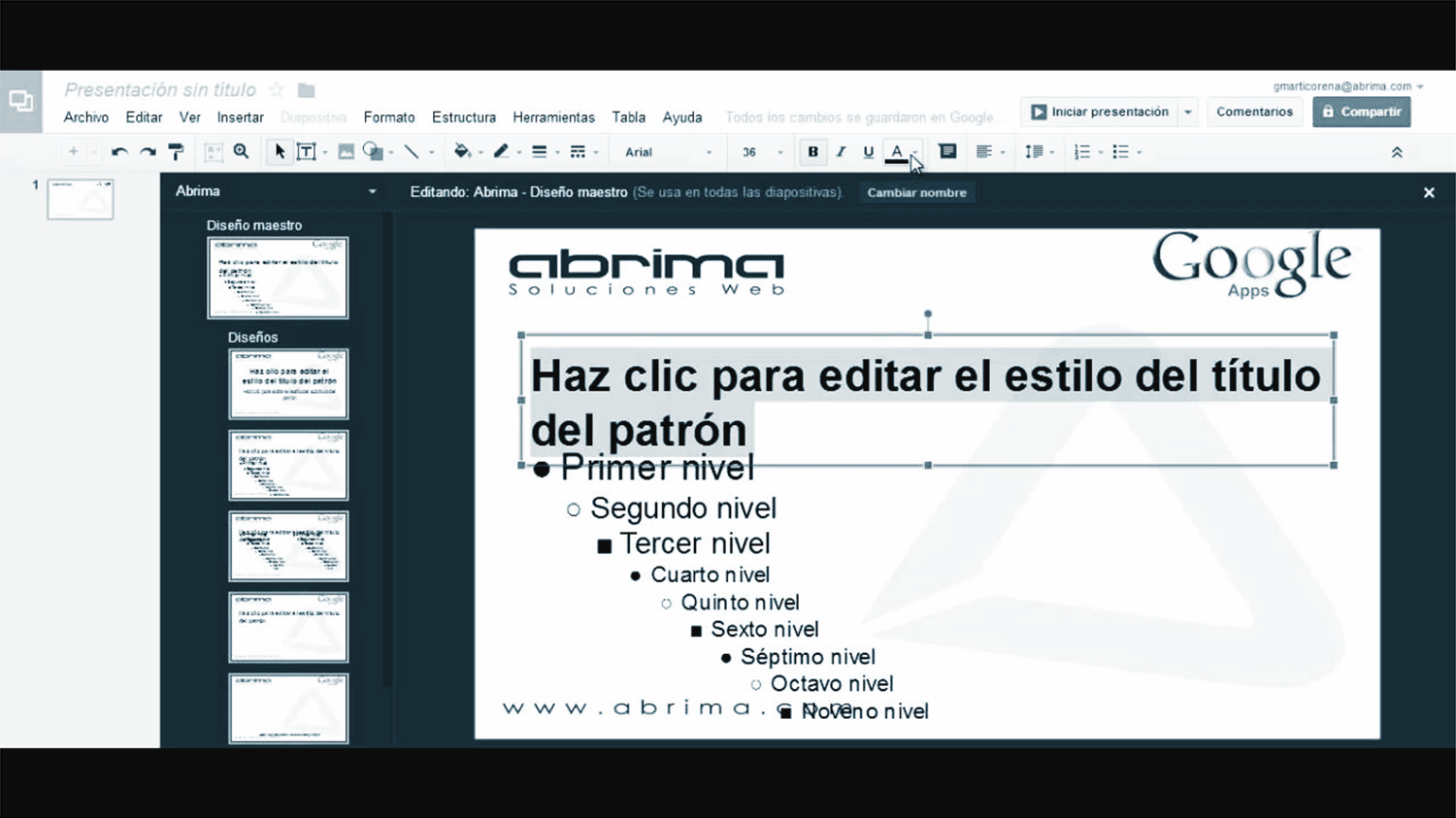Click the line weight icon
Image resolution: width=1456 pixels, height=818 pixels.
[x=540, y=151]
